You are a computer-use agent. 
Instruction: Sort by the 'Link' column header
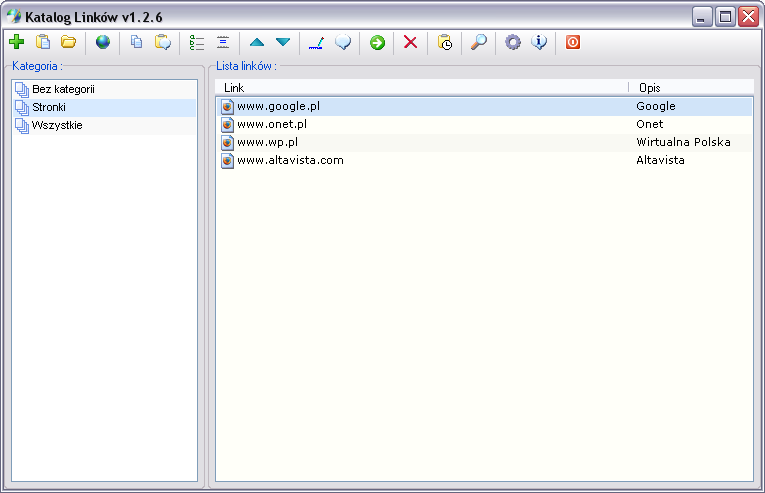pyautogui.click(x=420, y=88)
